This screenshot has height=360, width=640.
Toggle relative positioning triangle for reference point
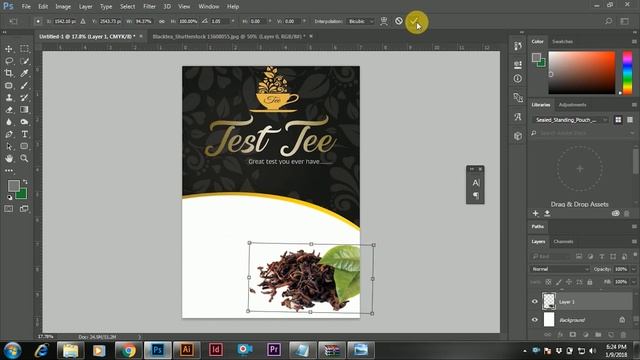click(x=83, y=21)
